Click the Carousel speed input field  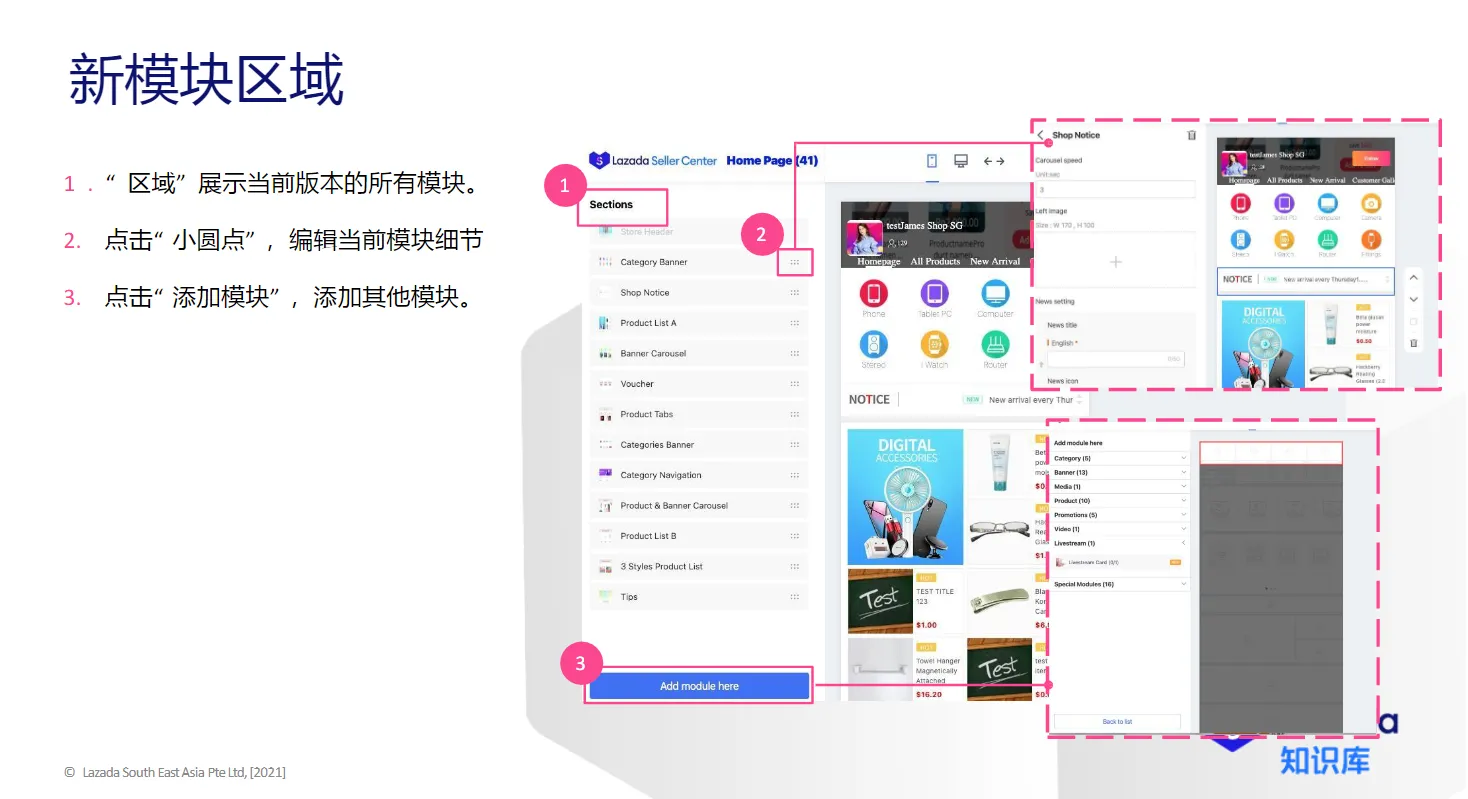[x=1115, y=189]
